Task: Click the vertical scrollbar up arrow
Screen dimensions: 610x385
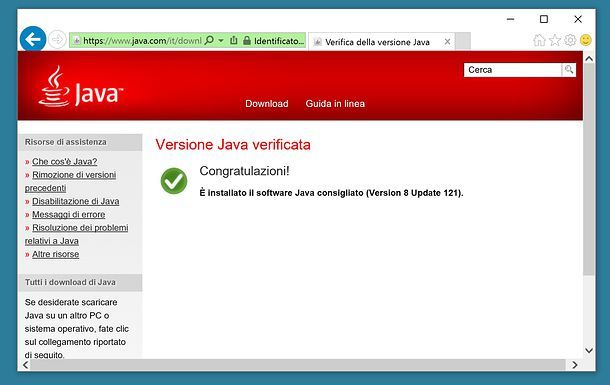Action: click(x=589, y=59)
